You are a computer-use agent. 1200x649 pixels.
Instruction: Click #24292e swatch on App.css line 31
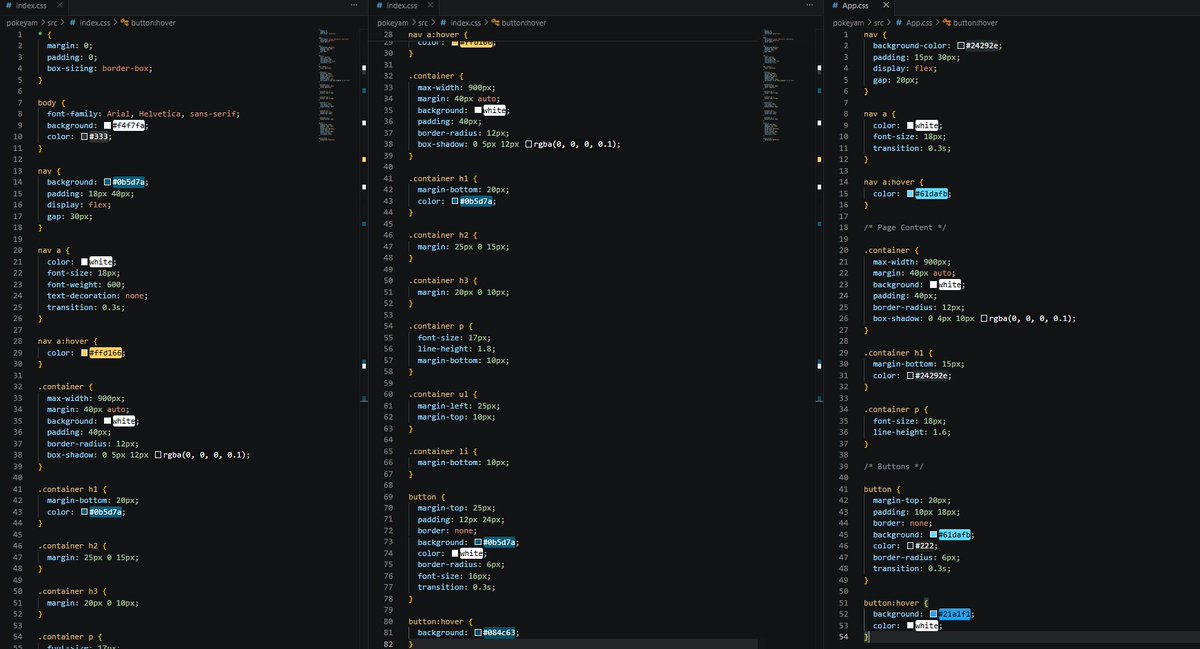click(x=911, y=376)
